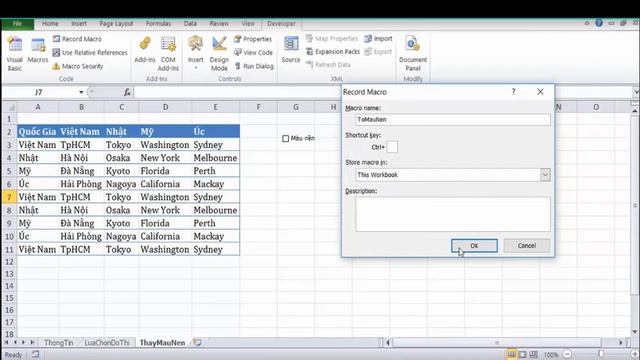Open Record Macro dialog help
The image size is (640, 360).
tap(513, 92)
